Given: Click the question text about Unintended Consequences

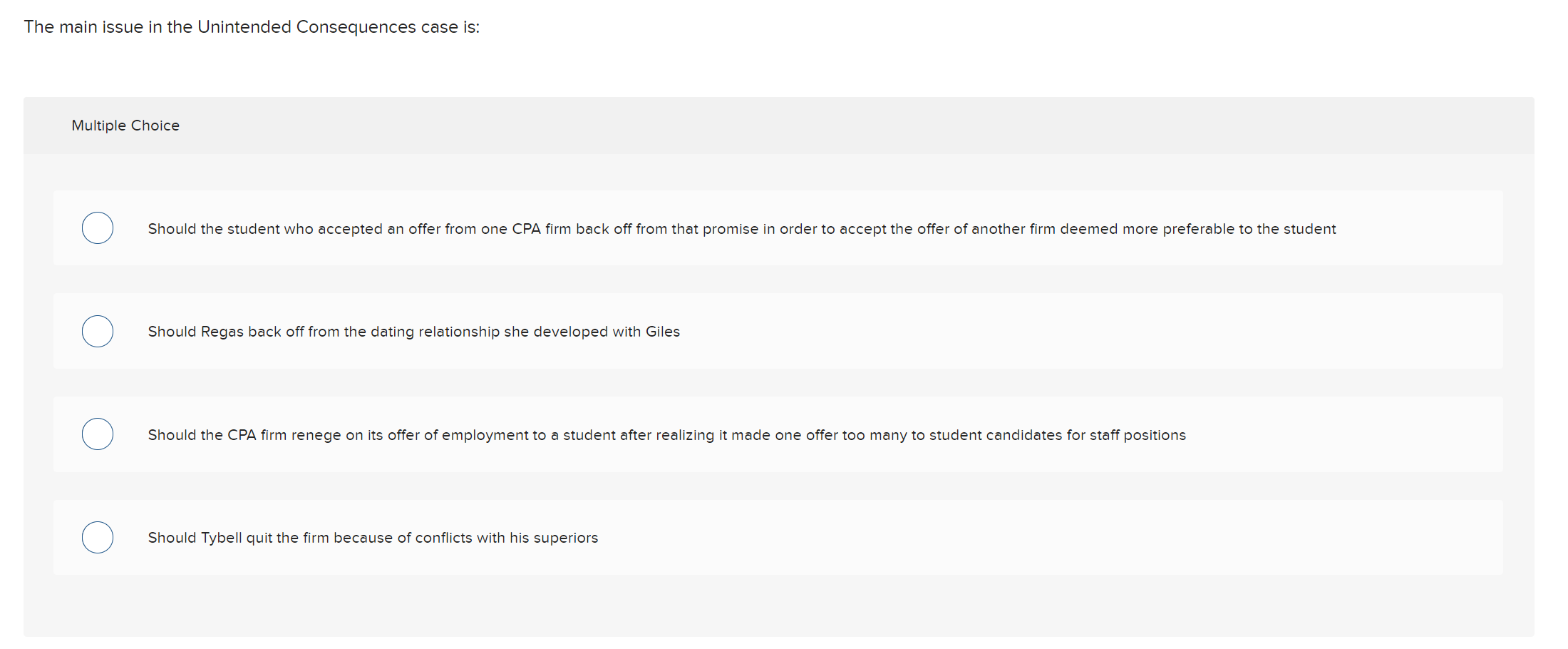Looking at the screenshot, I should (x=251, y=26).
